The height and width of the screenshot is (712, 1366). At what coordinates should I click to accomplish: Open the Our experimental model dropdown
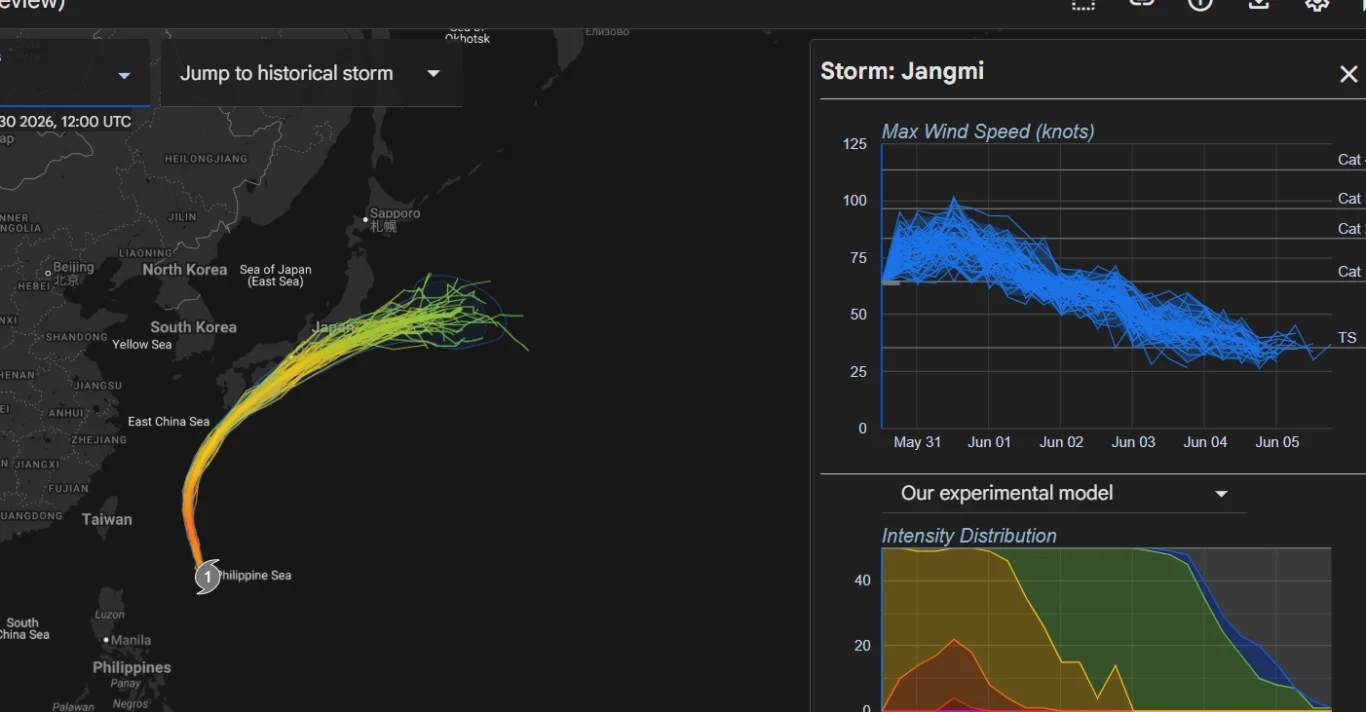[x=1064, y=493]
